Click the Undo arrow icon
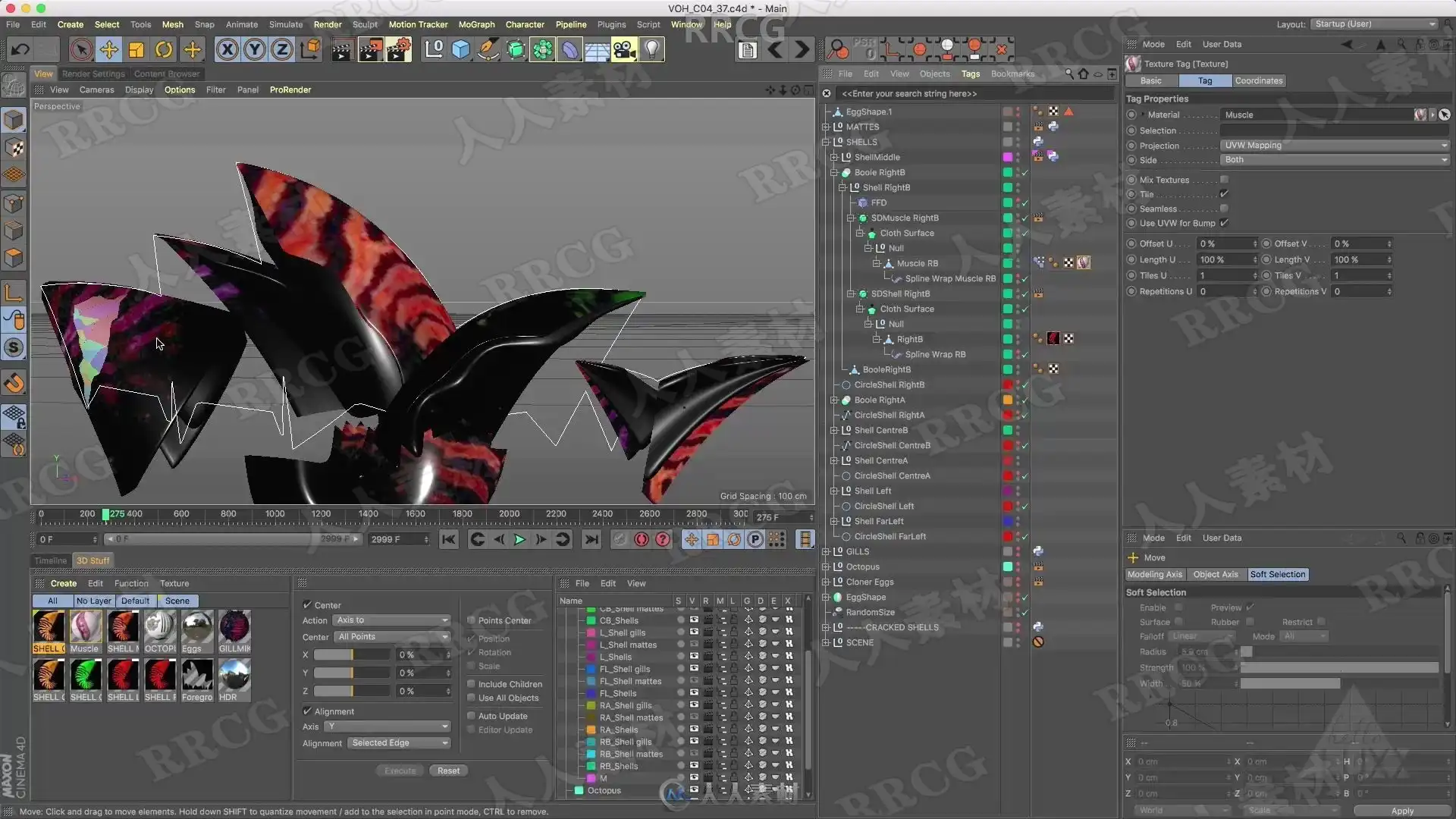This screenshot has width=1456, height=819. coord(20,50)
